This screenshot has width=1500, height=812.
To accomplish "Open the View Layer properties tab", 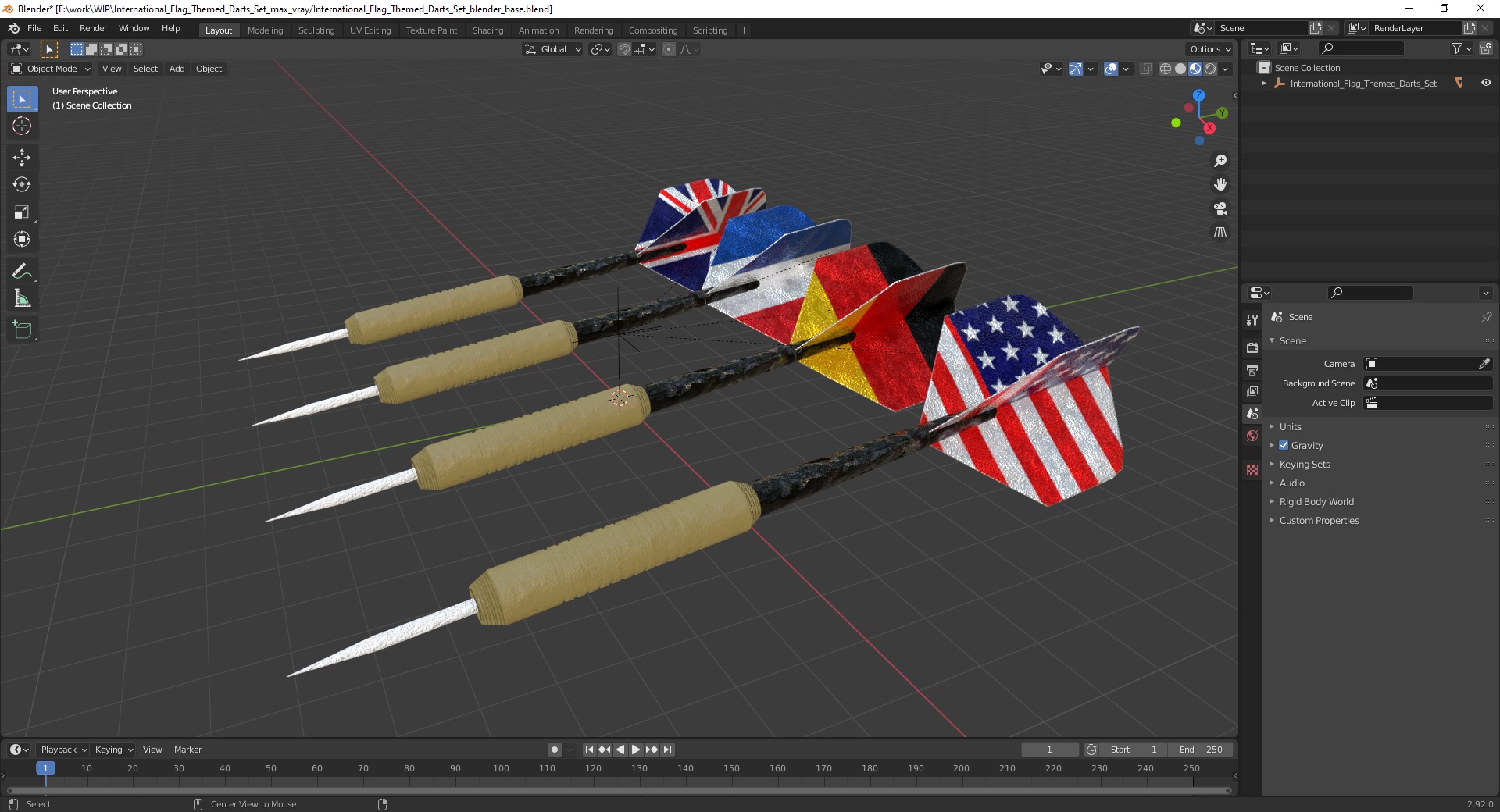I will pos(1252,391).
